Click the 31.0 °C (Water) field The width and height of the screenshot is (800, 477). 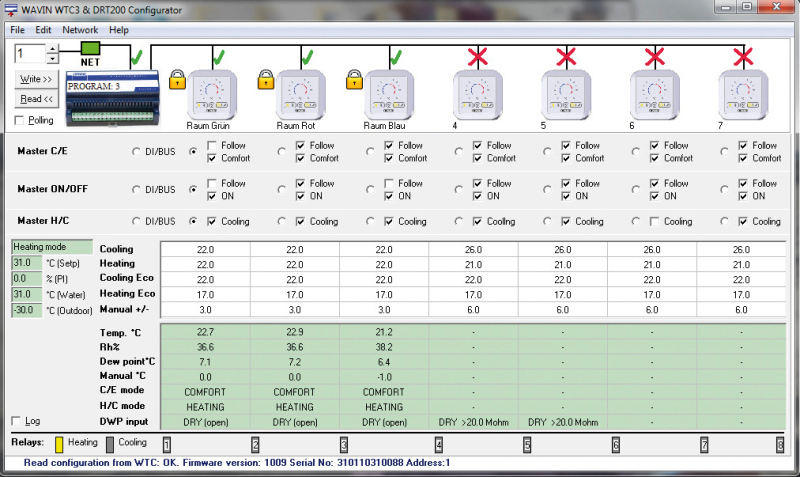[x=27, y=294]
